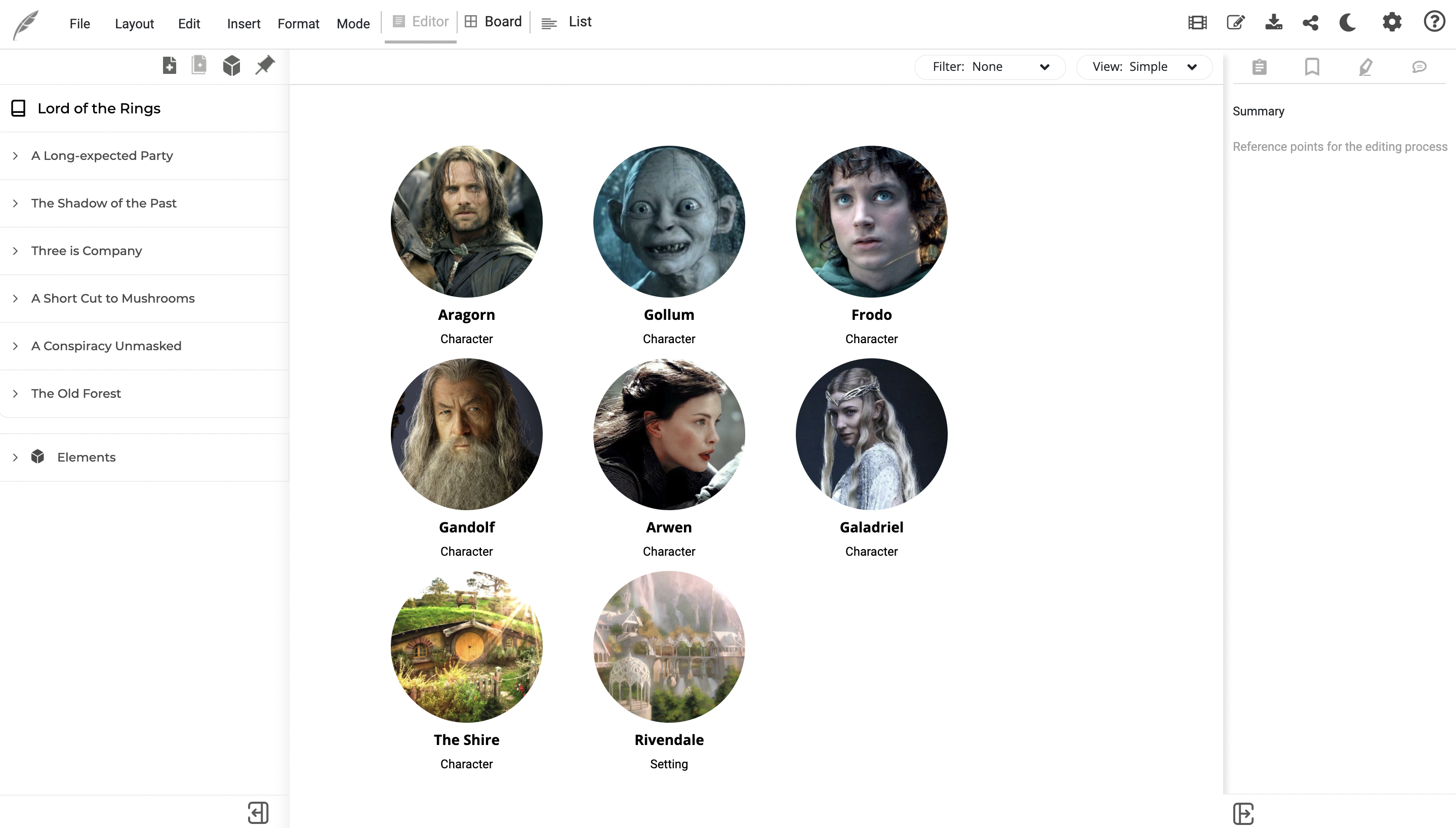Click the download export icon
Screen dimensions: 1456x828
coord(1273,23)
